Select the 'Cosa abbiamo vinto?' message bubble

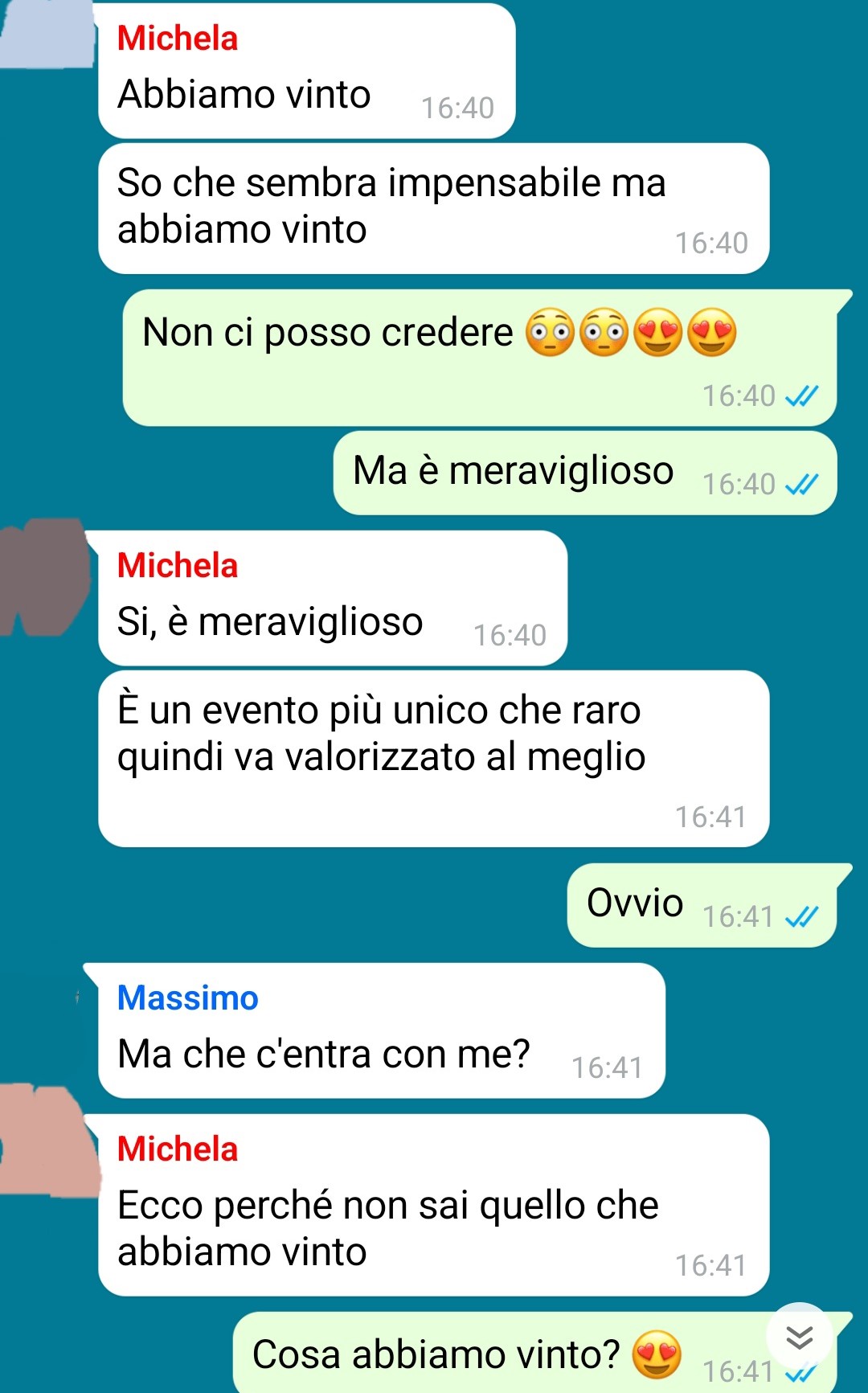point(535,1352)
